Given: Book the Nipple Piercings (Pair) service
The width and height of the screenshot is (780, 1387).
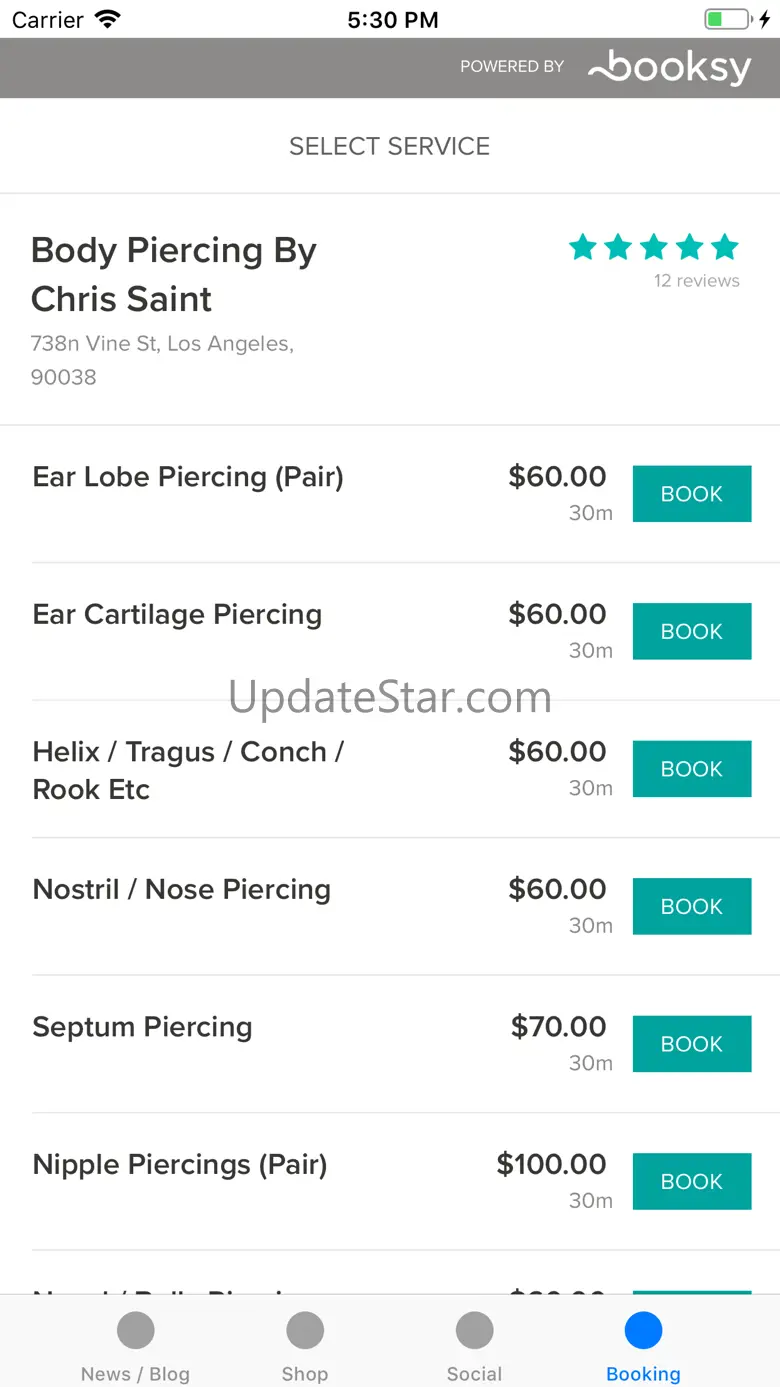Looking at the screenshot, I should point(691,1181).
